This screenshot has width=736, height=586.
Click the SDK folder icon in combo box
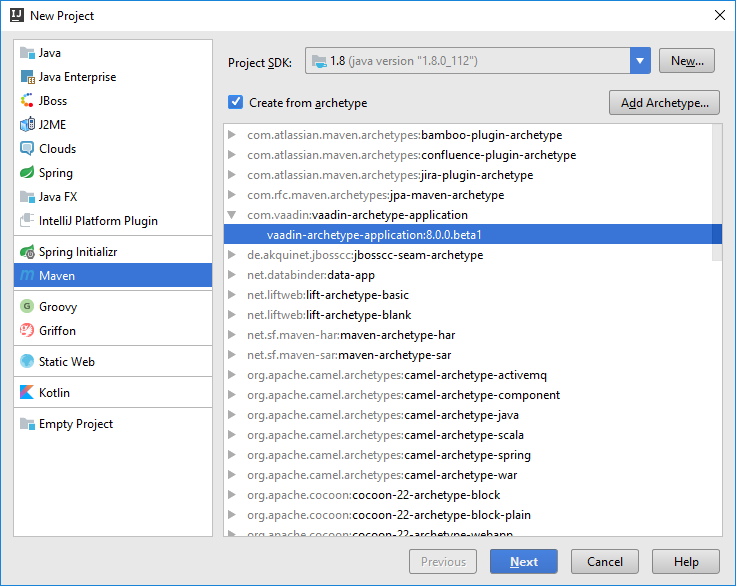click(x=319, y=61)
